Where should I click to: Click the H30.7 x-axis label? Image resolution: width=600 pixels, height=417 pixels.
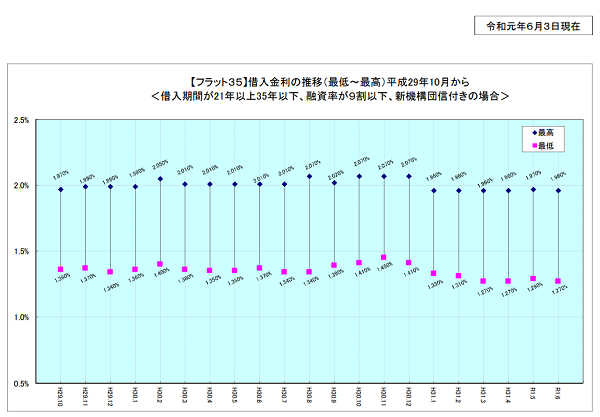pyautogui.click(x=284, y=395)
